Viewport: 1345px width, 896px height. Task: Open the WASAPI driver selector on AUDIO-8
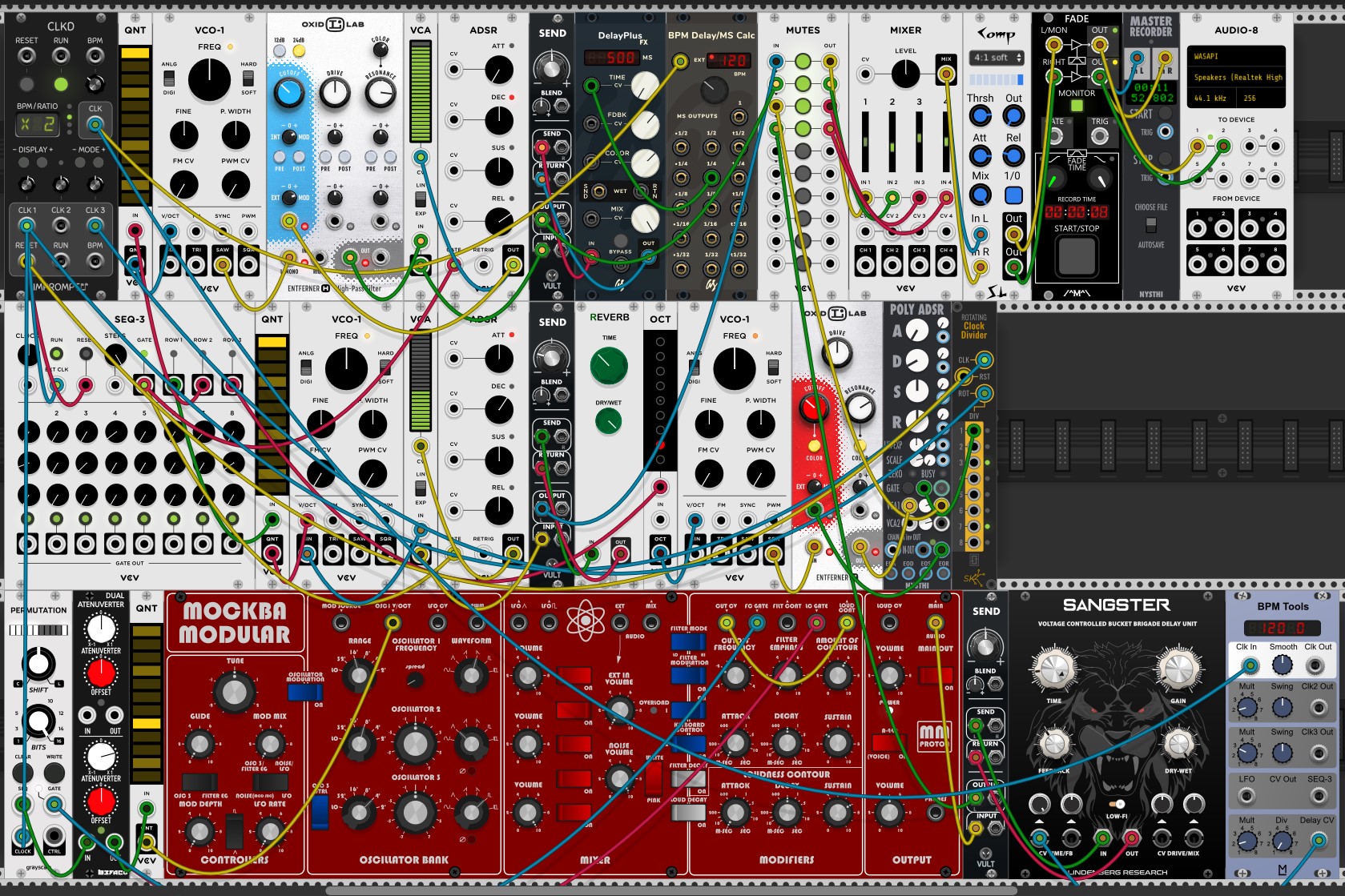coord(1236,56)
